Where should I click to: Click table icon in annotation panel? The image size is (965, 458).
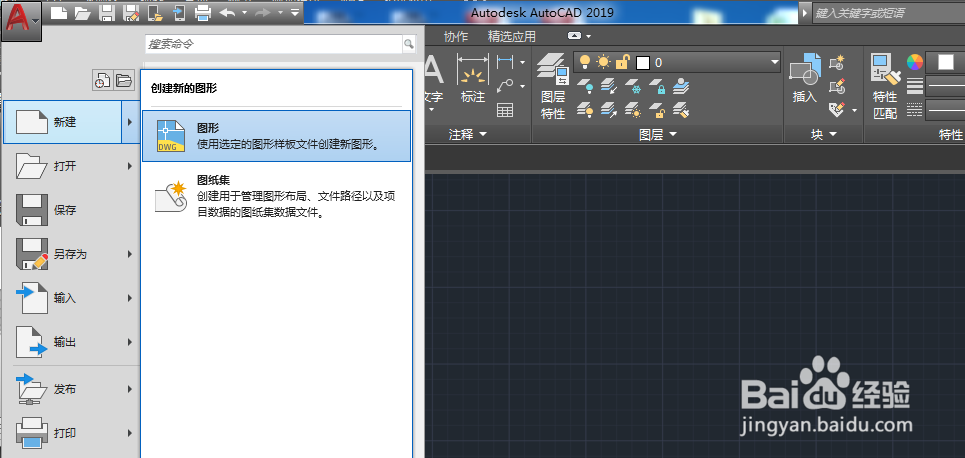(x=505, y=110)
